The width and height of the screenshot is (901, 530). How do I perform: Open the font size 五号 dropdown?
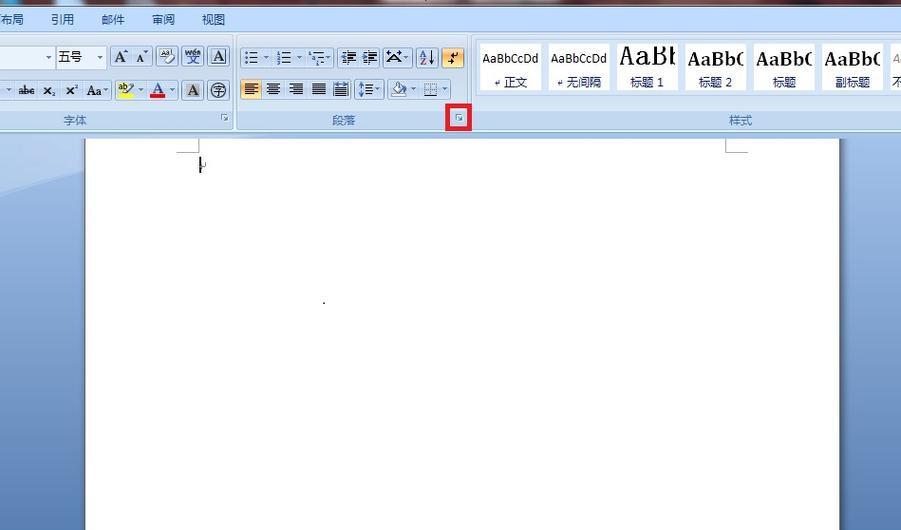pyautogui.click(x=100, y=57)
